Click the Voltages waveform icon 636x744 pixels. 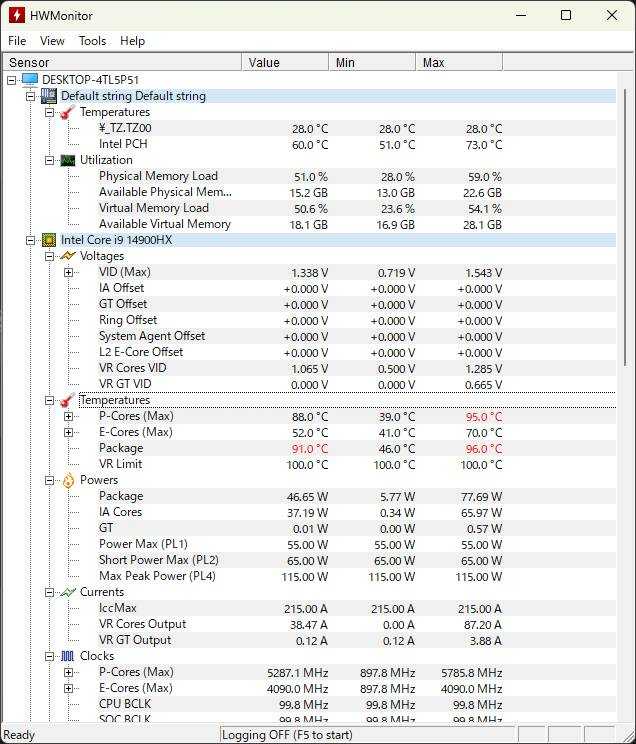coord(67,256)
